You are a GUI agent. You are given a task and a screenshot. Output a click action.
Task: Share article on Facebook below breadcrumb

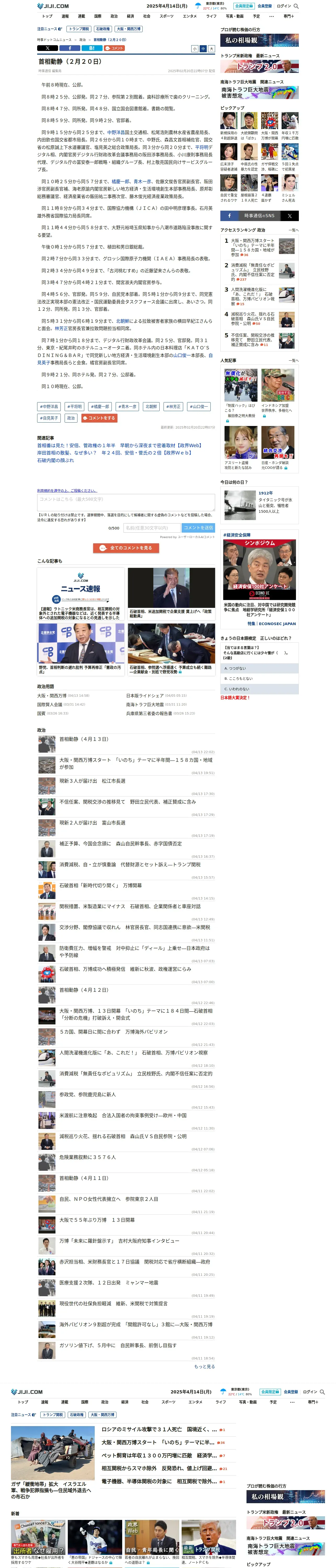point(70,48)
